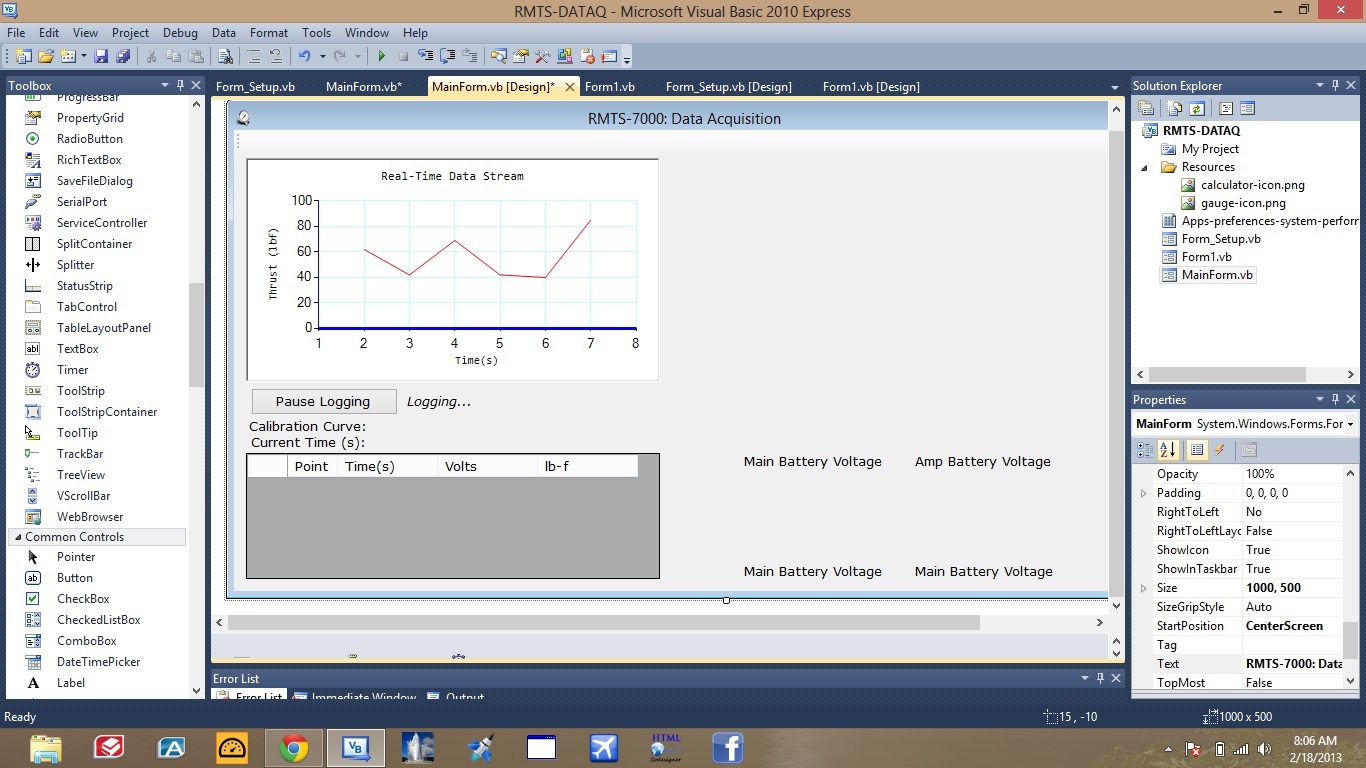Click the Properties grid vertical scrollbar thumb
The width and height of the screenshot is (1366, 768).
(x=1350, y=640)
